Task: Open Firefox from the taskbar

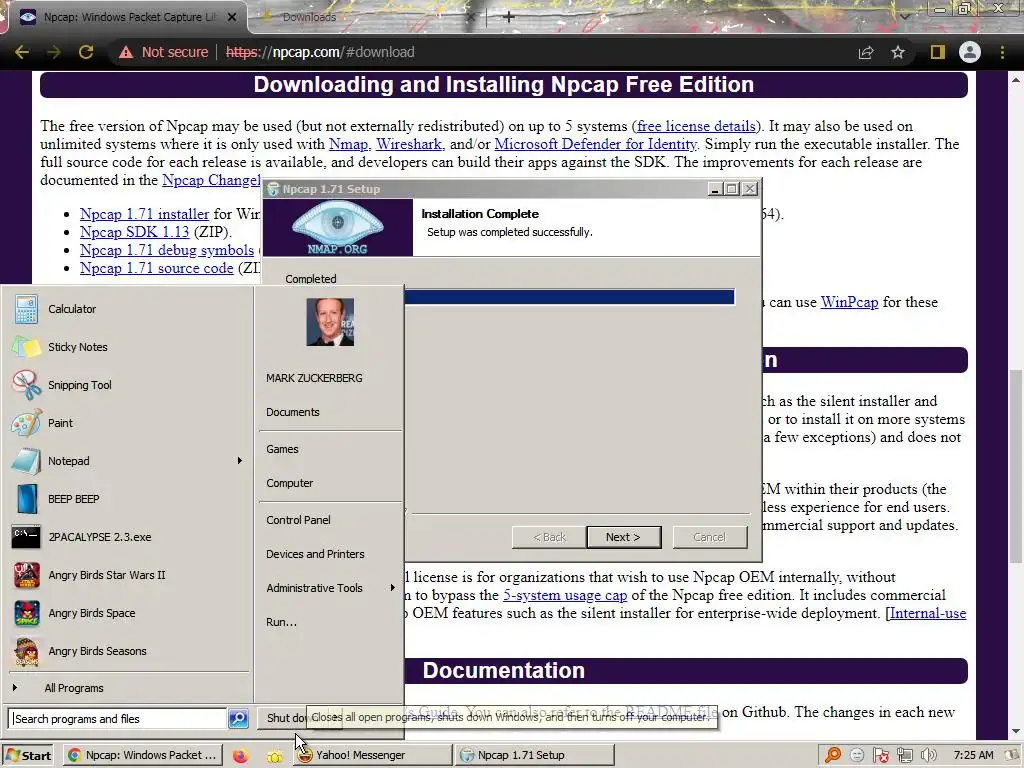Action: point(240,756)
